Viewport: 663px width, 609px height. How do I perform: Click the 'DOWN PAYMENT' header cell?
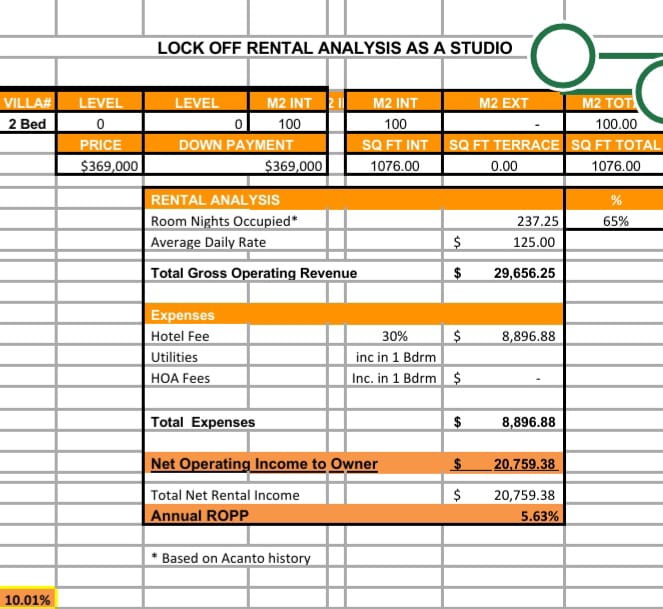point(236,145)
